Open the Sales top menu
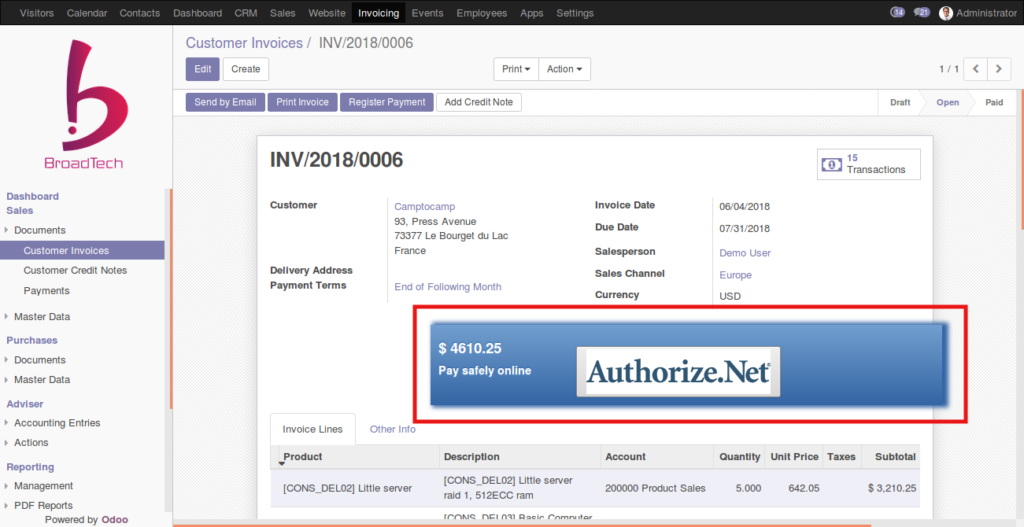 click(283, 13)
